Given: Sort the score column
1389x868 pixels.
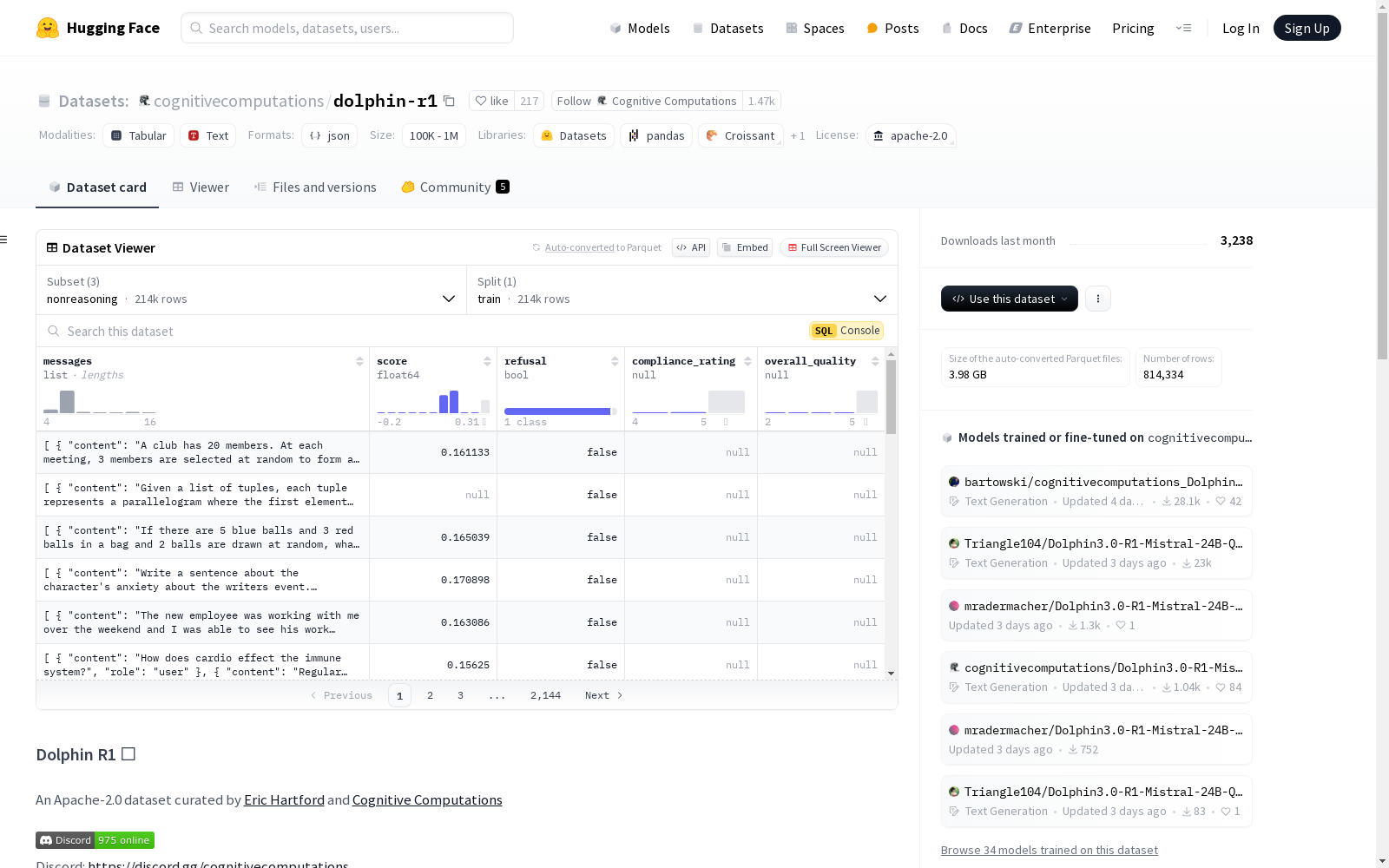Looking at the screenshot, I should (x=487, y=361).
